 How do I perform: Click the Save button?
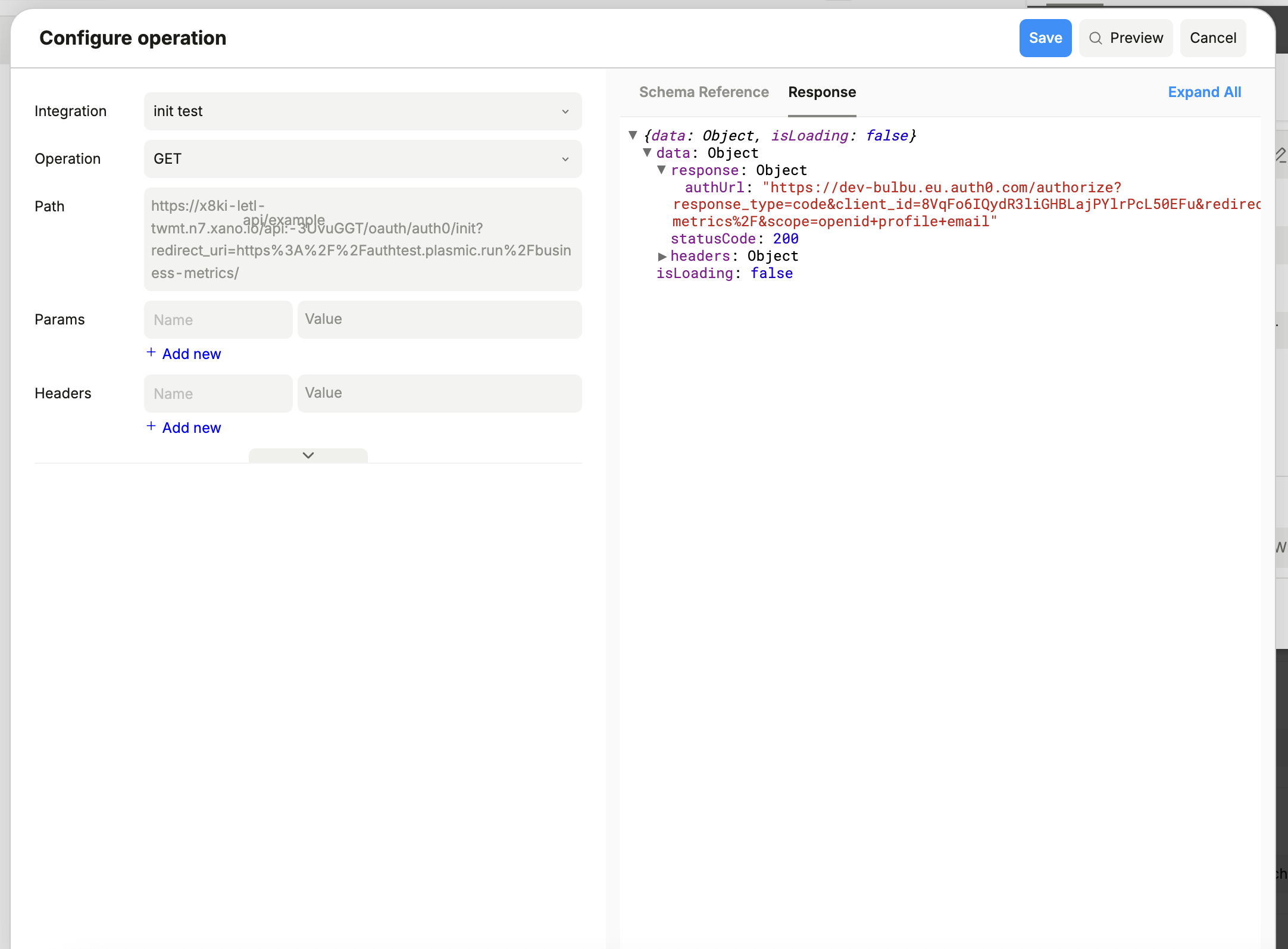click(1045, 38)
